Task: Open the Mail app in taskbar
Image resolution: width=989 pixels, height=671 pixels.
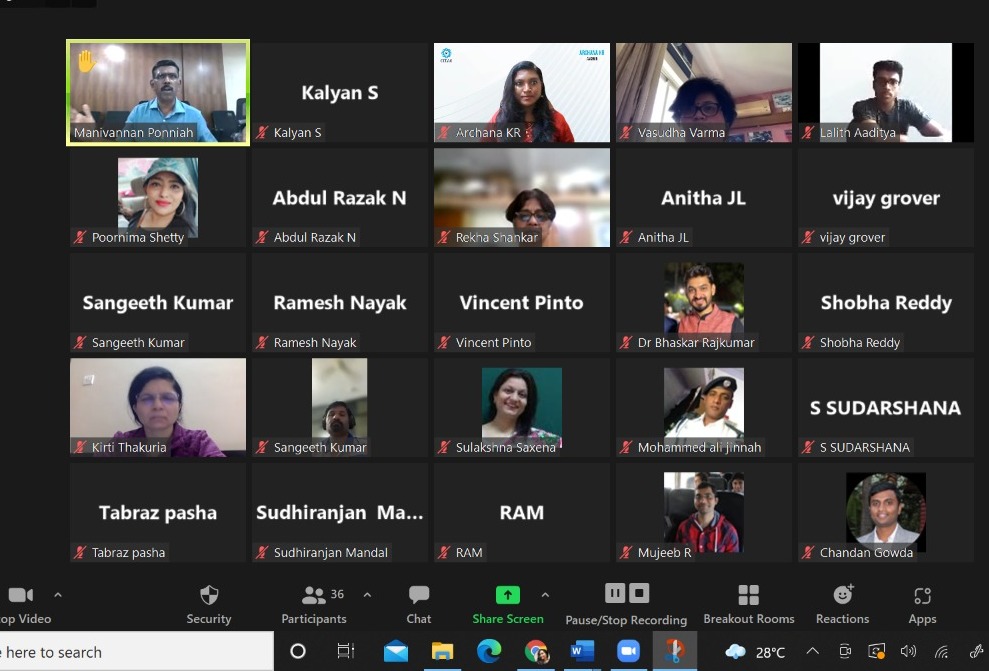Action: (x=395, y=652)
